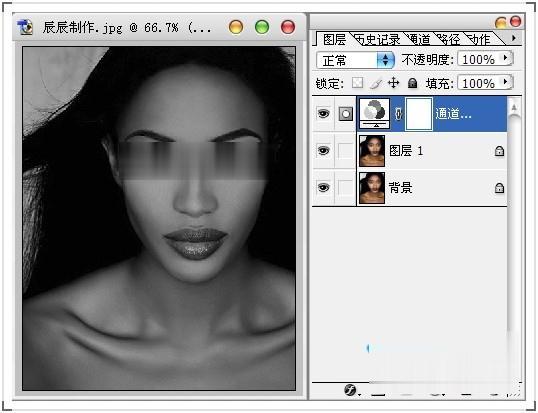Select the 背景 layer row

click(x=432, y=188)
